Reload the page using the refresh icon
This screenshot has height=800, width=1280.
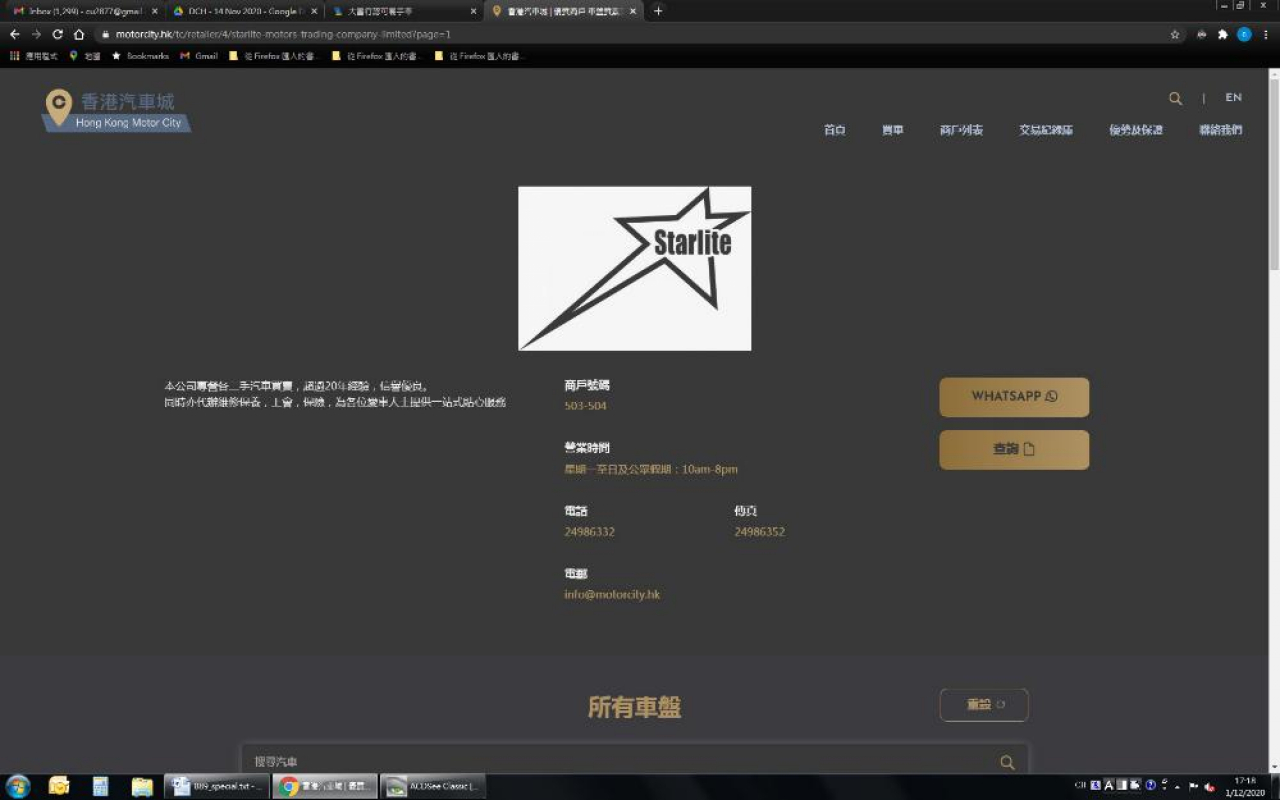point(57,34)
